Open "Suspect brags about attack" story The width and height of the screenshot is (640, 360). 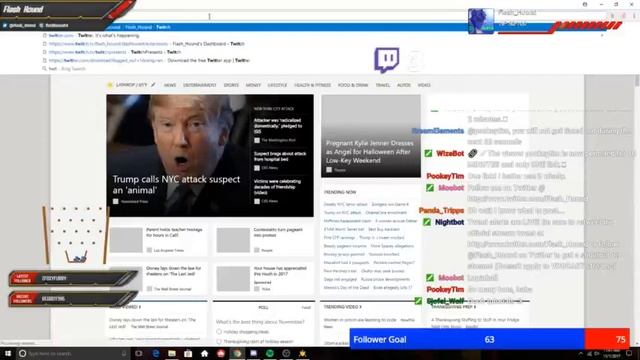(280, 156)
